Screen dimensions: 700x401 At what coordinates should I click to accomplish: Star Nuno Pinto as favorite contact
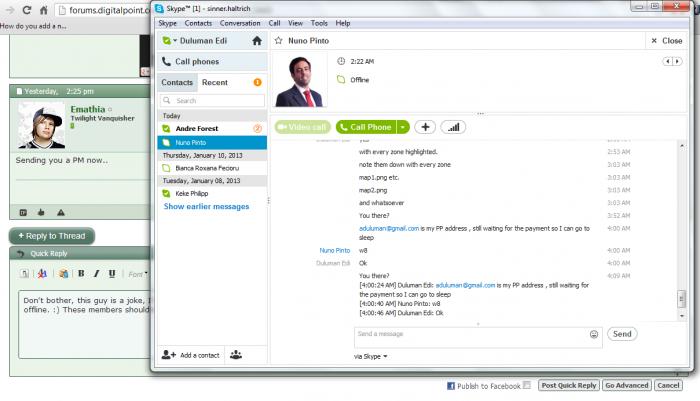point(279,41)
